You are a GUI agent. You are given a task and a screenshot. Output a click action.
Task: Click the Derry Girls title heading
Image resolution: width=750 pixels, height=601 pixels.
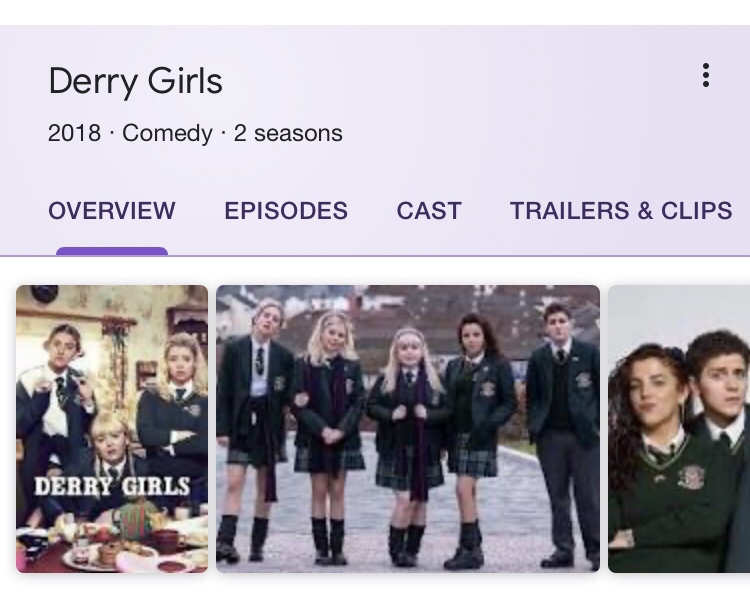click(136, 80)
